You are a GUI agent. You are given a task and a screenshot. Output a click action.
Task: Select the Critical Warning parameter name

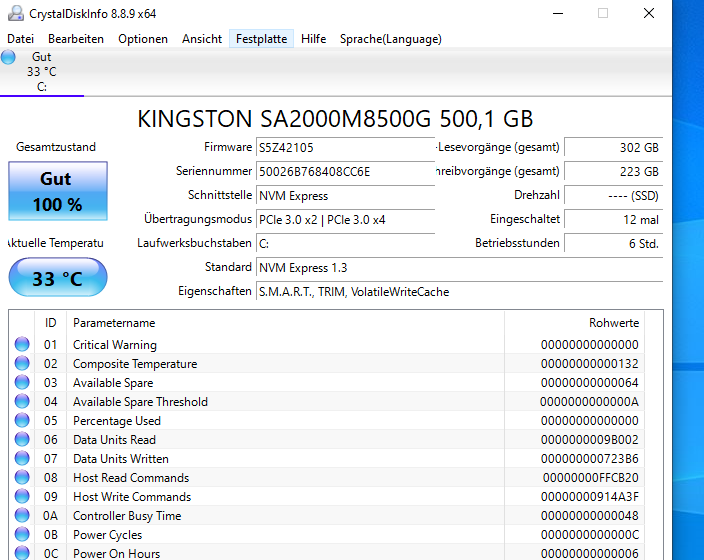tap(115, 345)
